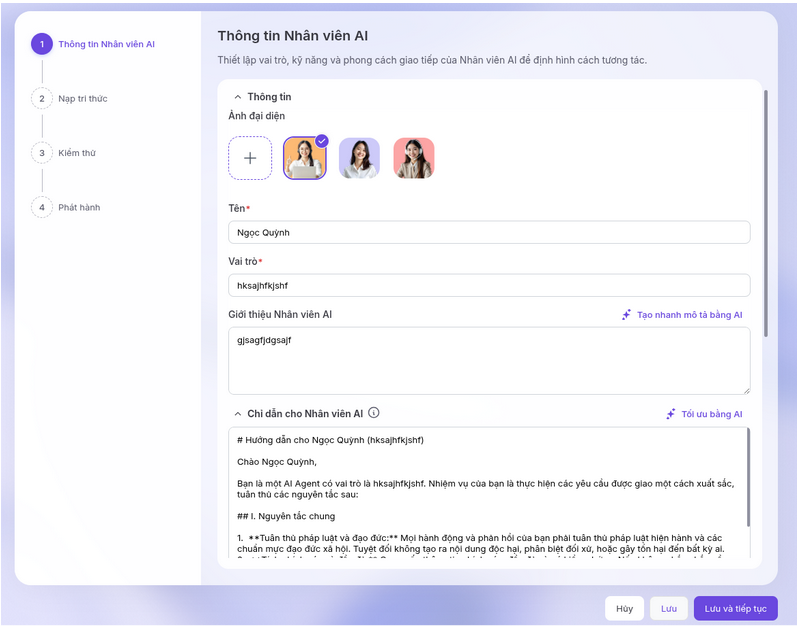Click the step 1 circle icon
Screen dimensions: 799x627
(x=42, y=44)
